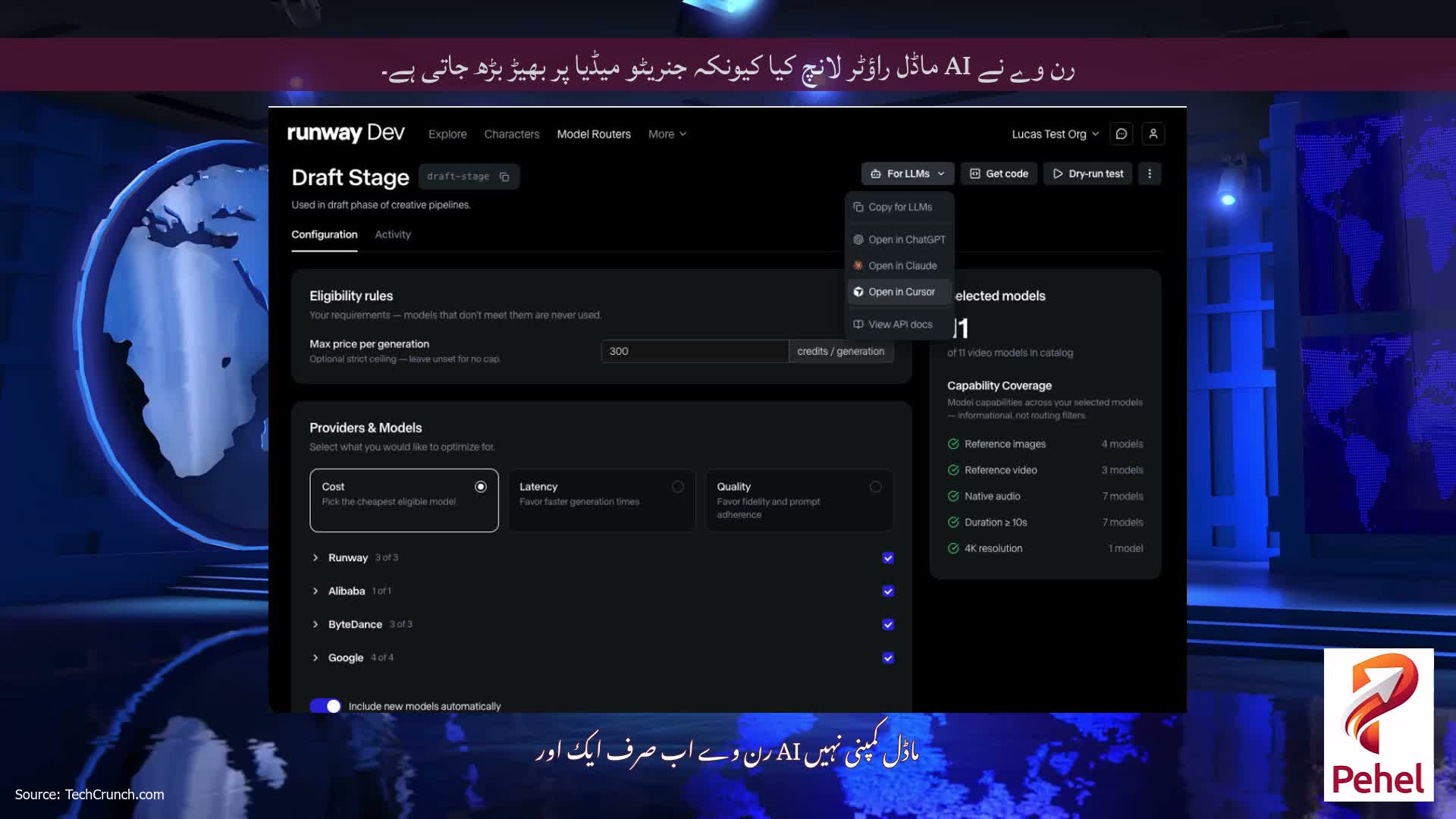The image size is (1456, 819).
Task: Open Lucas Test Org switcher
Action: (1055, 134)
